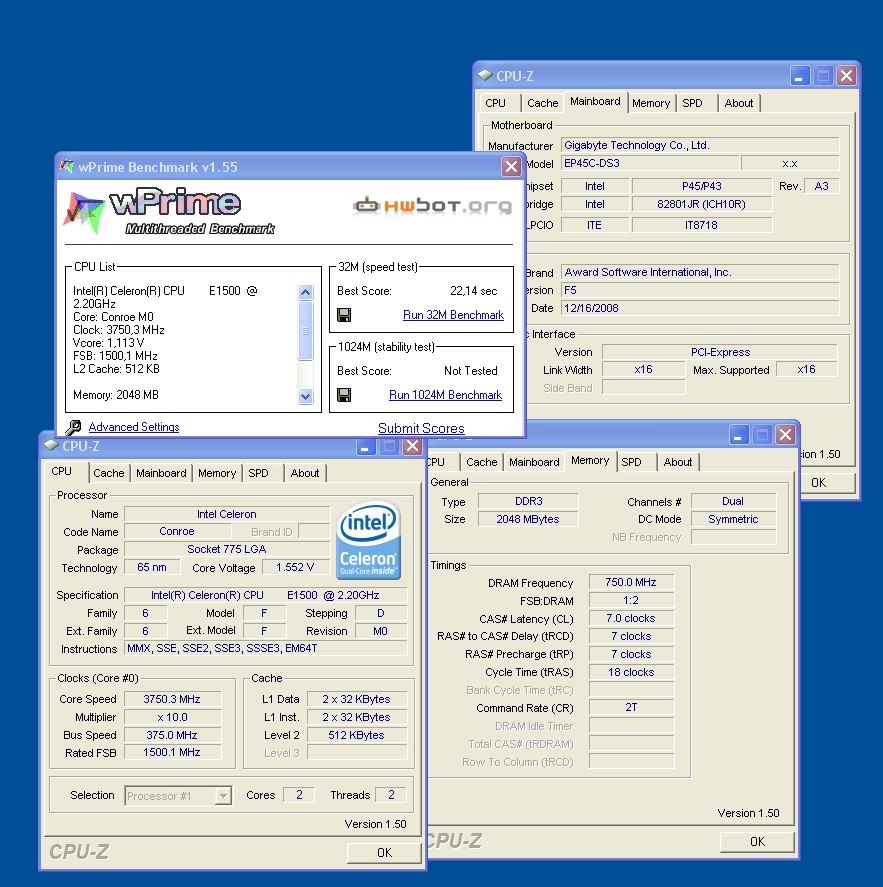Viewport: 883px width, 887px height.
Task: Click the Instructions MMX, SSE list field
Action: pos(265,648)
